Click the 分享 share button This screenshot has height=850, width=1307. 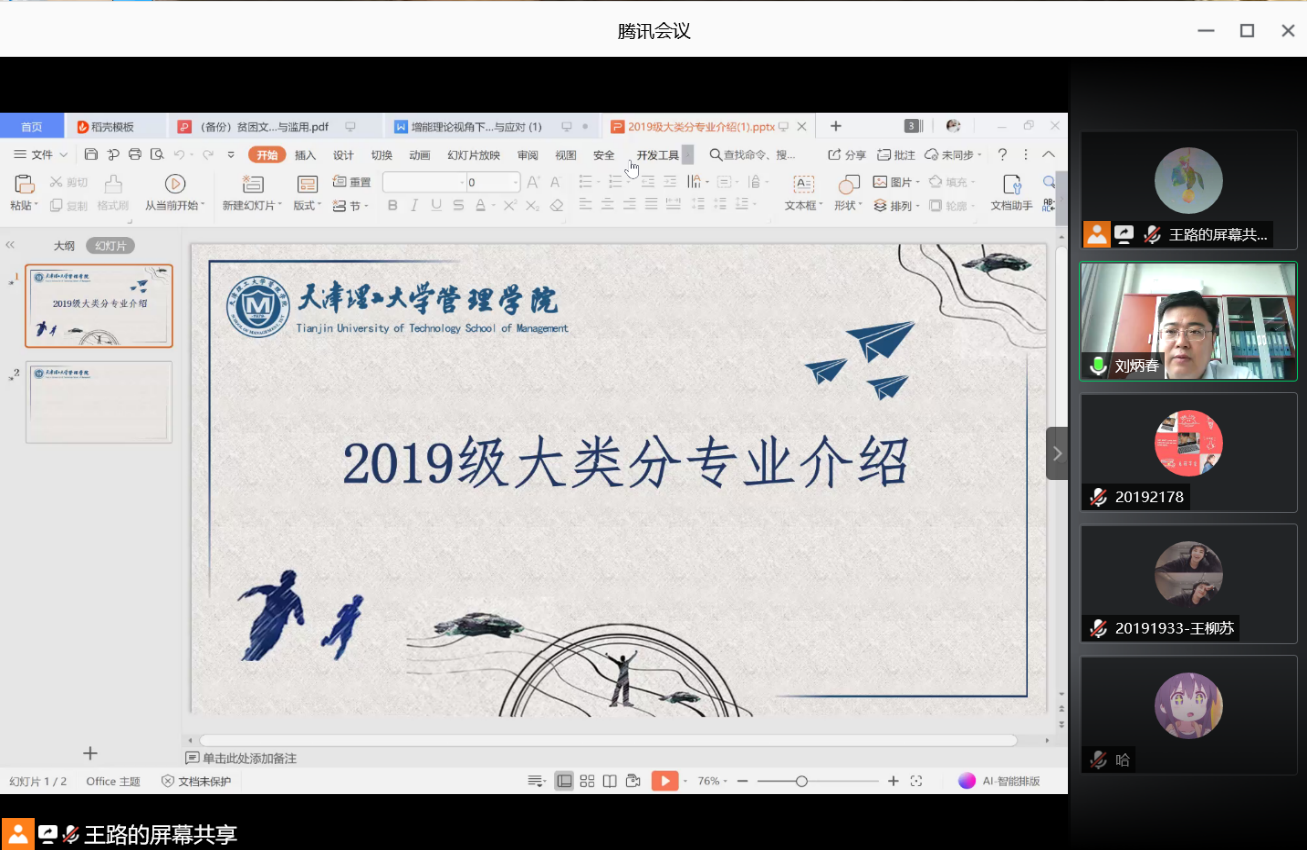[x=847, y=155]
